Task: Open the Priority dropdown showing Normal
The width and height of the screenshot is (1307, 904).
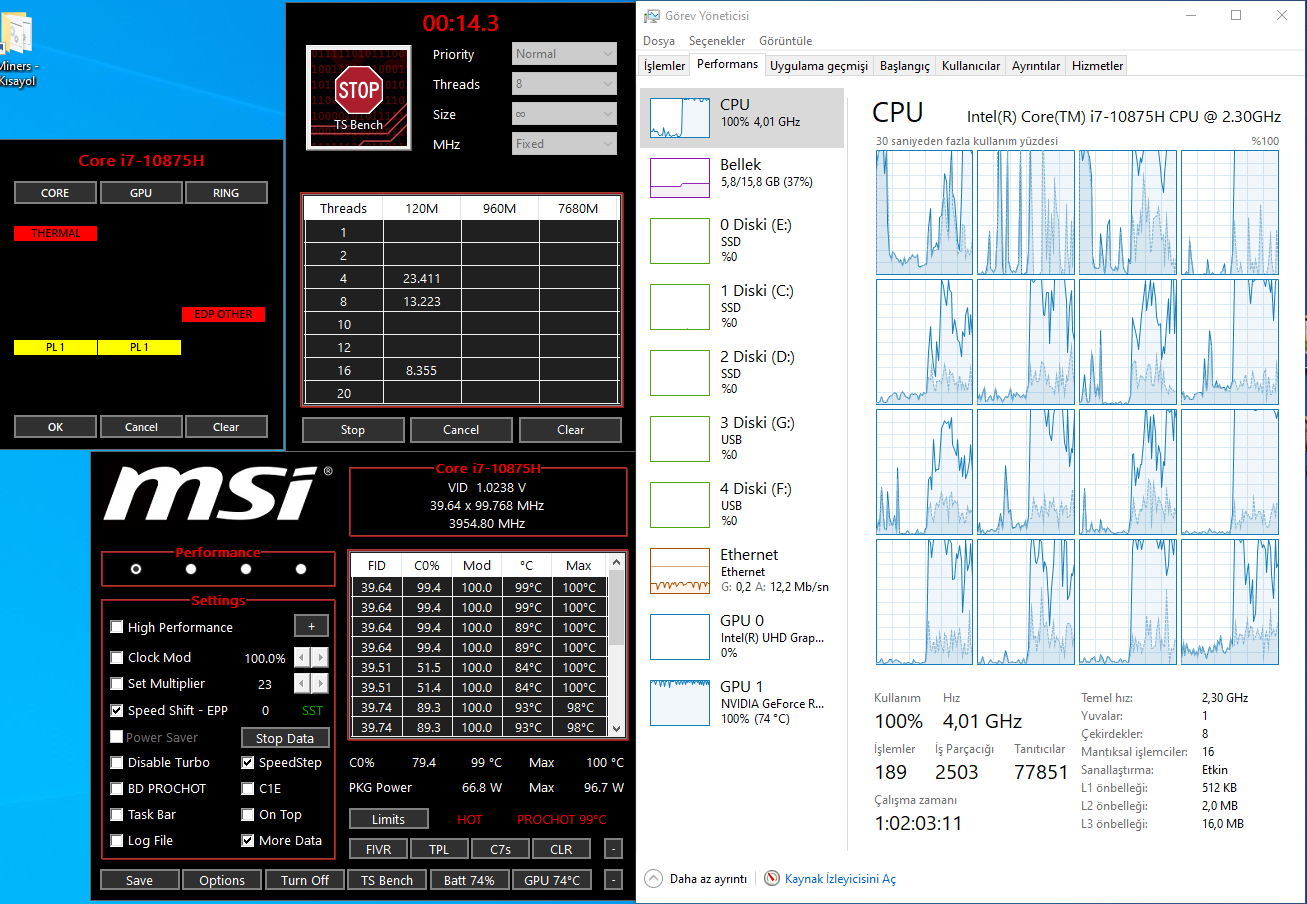Action: point(565,54)
